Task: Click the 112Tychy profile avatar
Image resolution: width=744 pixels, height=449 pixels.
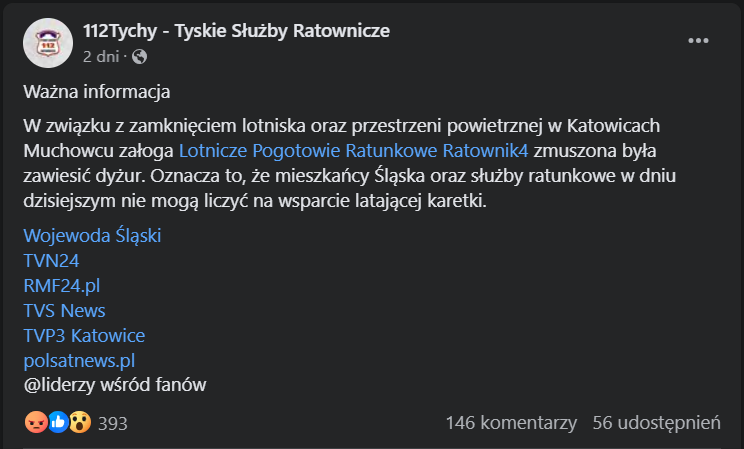Action: pos(47,42)
